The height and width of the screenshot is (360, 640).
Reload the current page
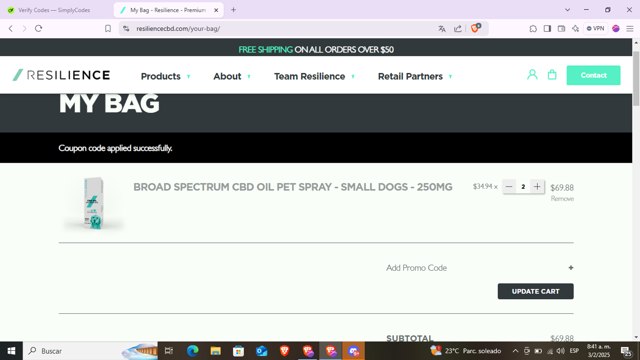coord(38,29)
